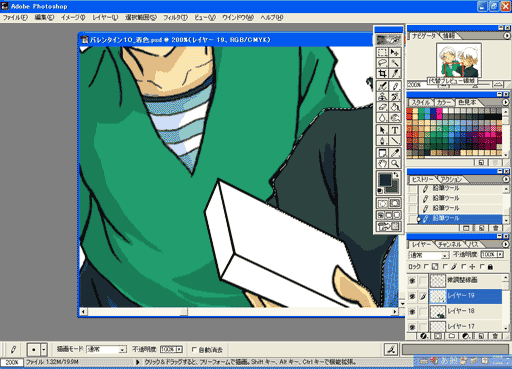Select the Lasso tool
The image size is (512, 369).
pos(382,63)
